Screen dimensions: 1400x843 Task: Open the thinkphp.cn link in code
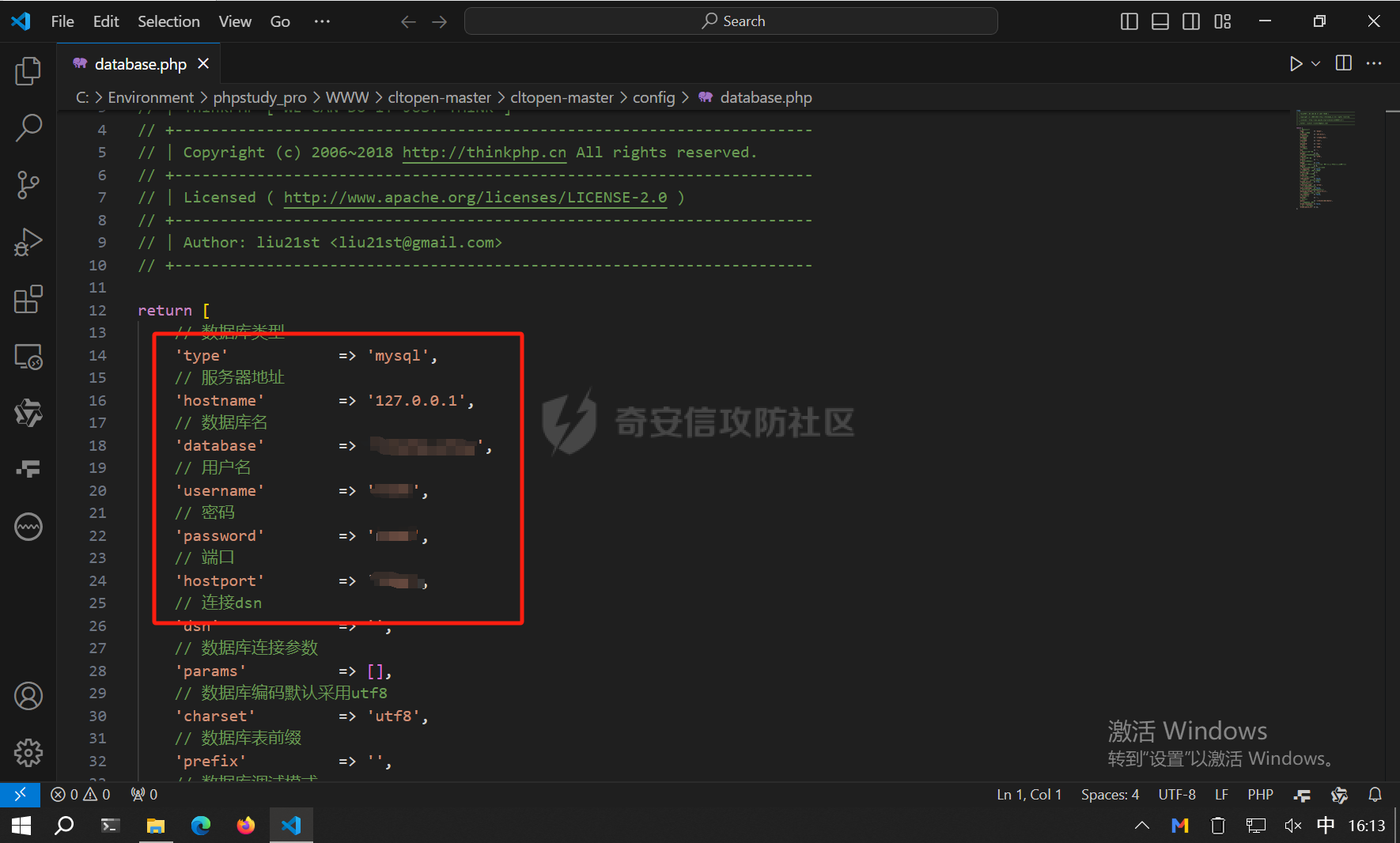(484, 153)
